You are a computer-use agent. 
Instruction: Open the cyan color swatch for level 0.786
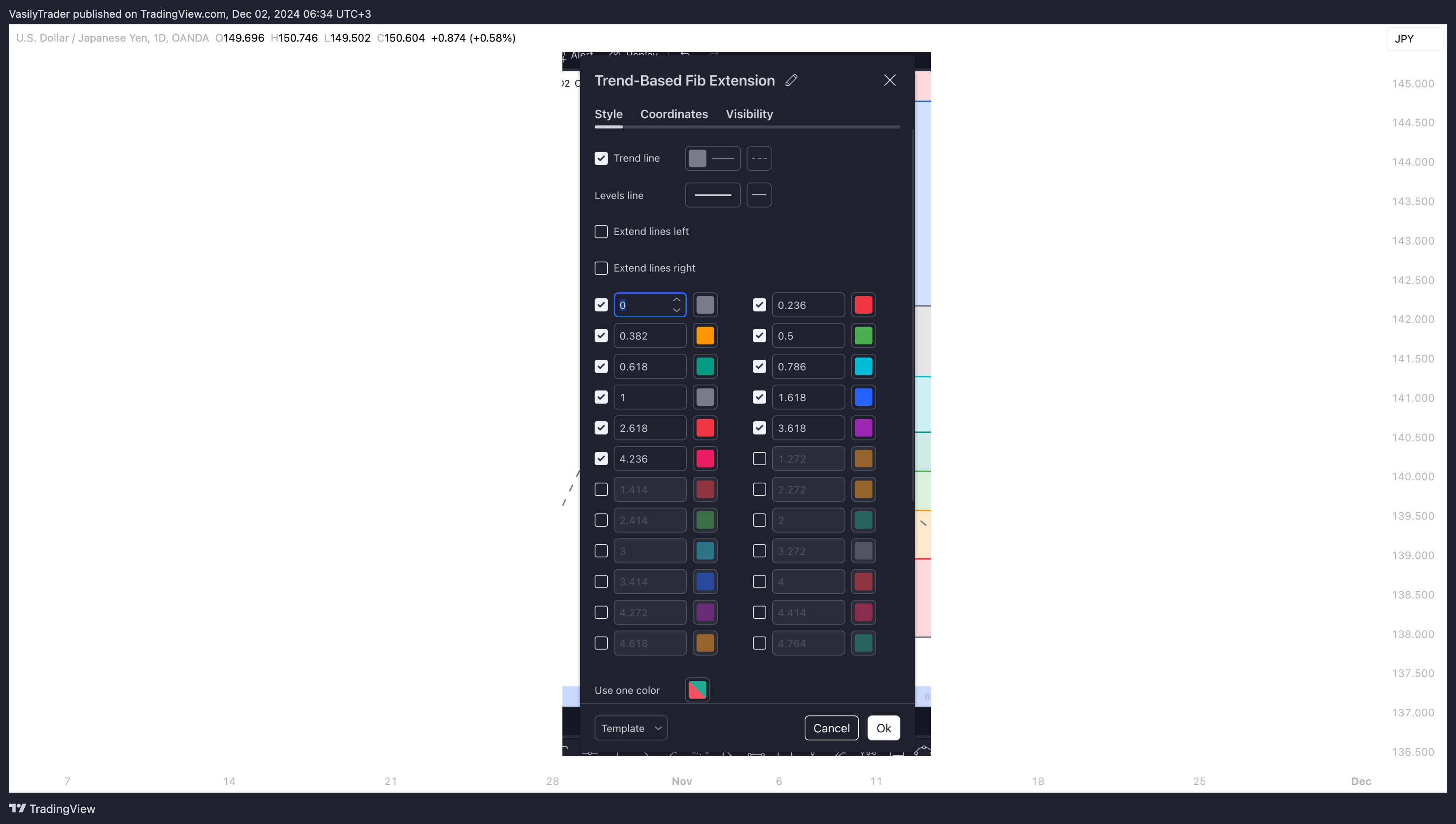tap(863, 367)
